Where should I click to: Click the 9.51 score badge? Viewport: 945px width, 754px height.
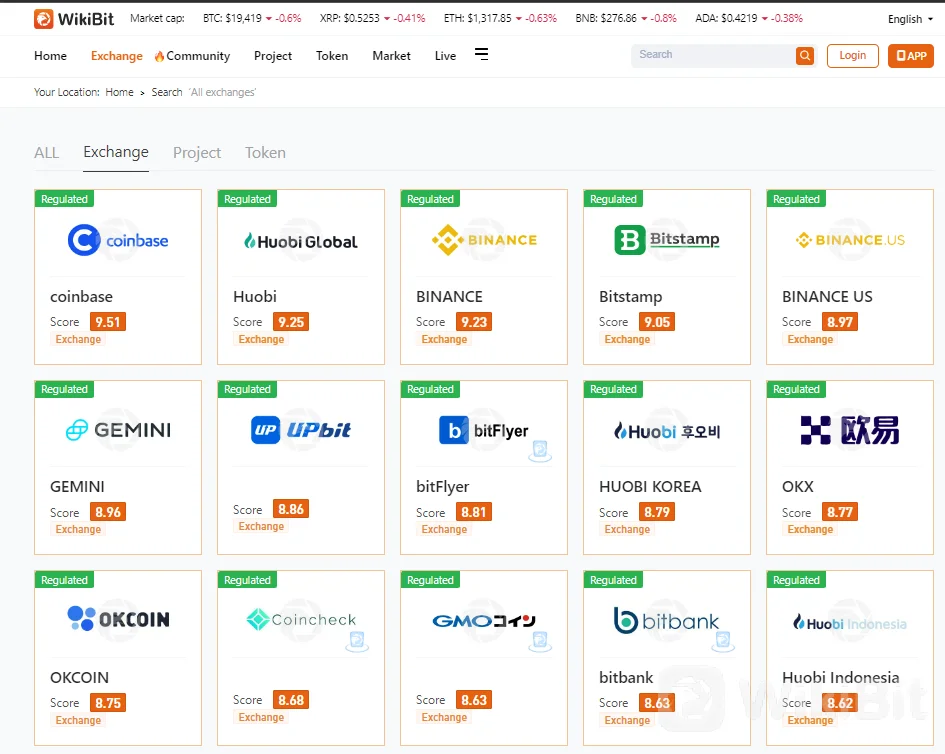click(108, 322)
